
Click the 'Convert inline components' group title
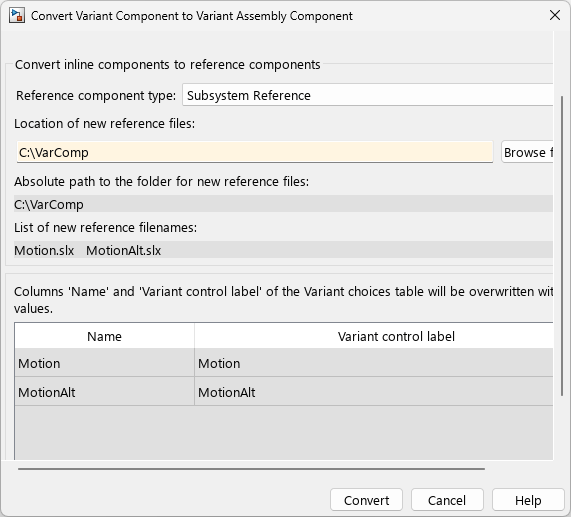pyautogui.click(x=168, y=64)
